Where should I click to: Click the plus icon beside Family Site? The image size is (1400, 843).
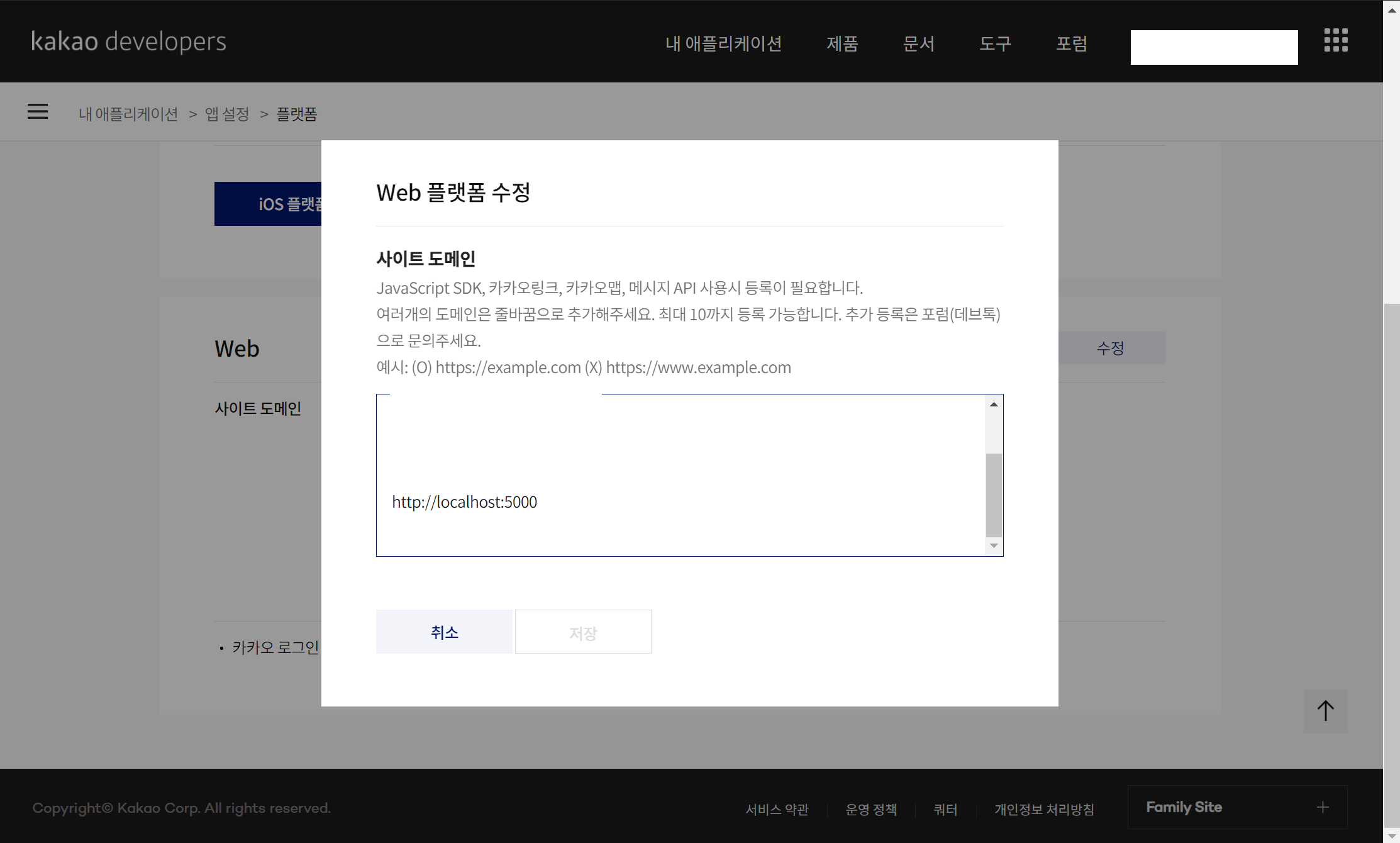(x=1323, y=807)
